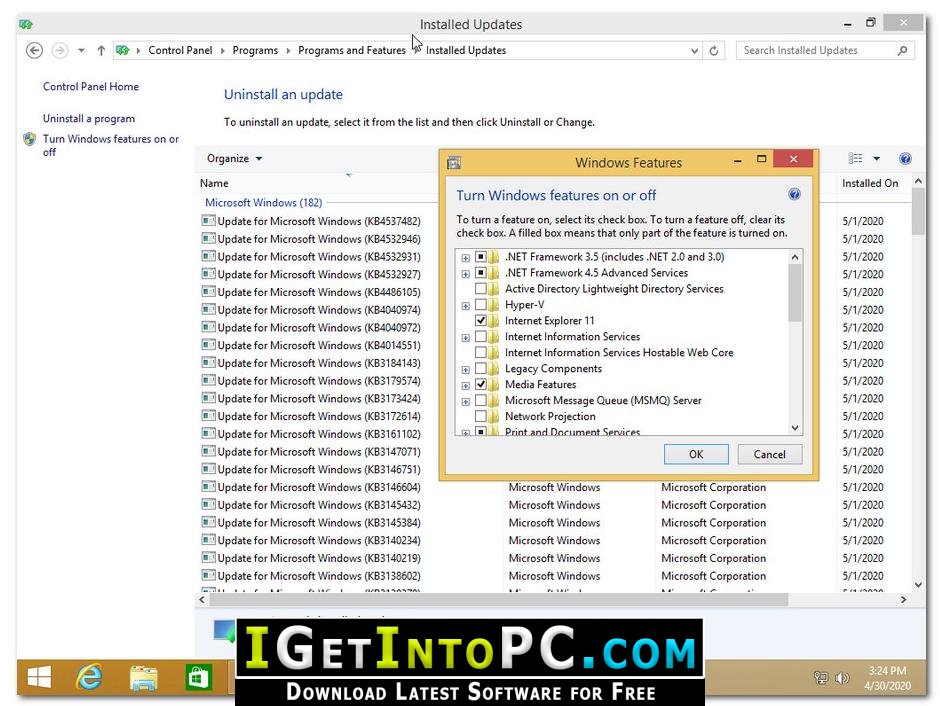
Task: Click the Windows Features title bar icon
Action: coord(454,162)
